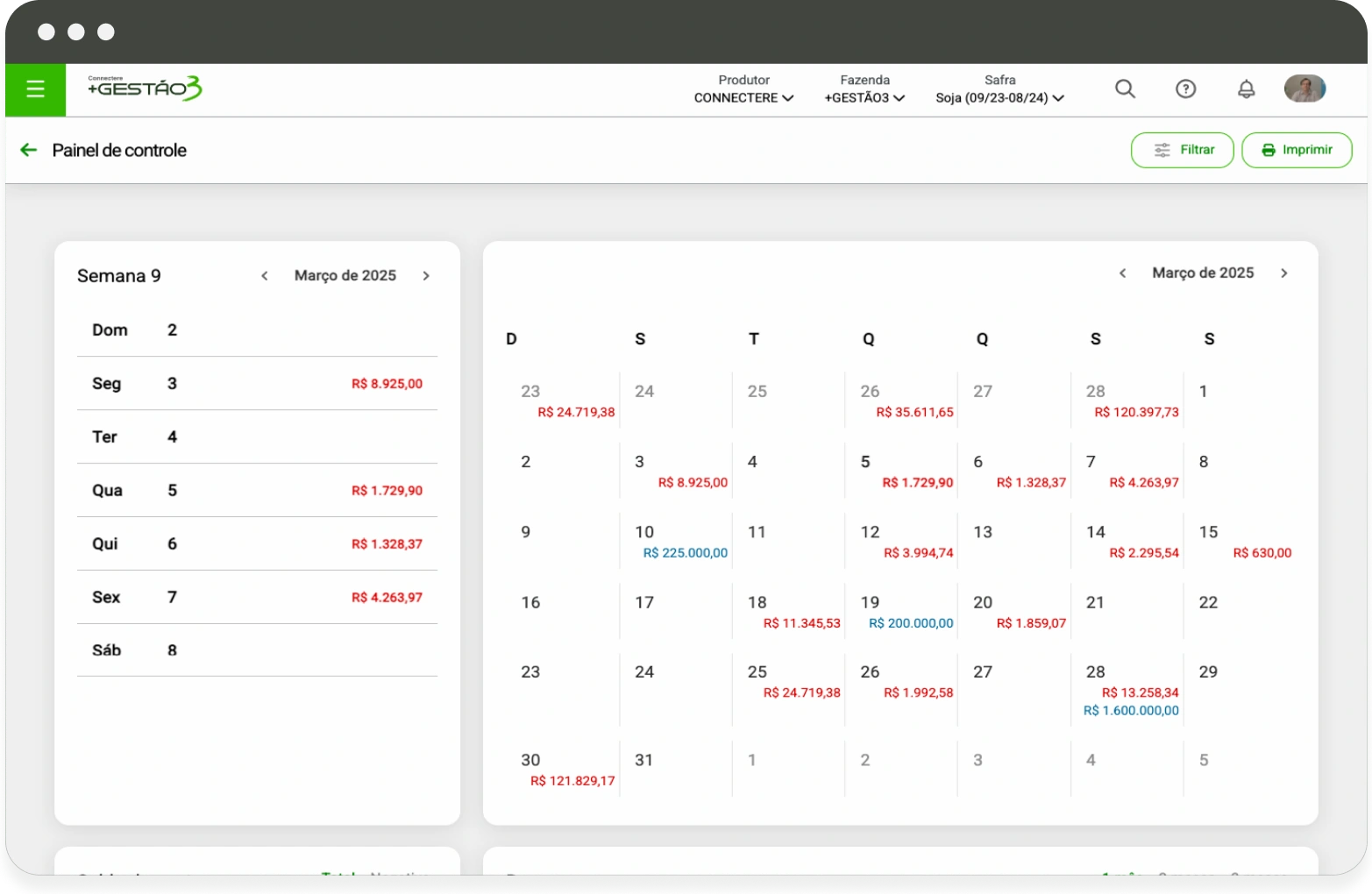The height and width of the screenshot is (894, 1372).
Task: Select March 10 with R$ 225.000,00
Action: pos(676,542)
